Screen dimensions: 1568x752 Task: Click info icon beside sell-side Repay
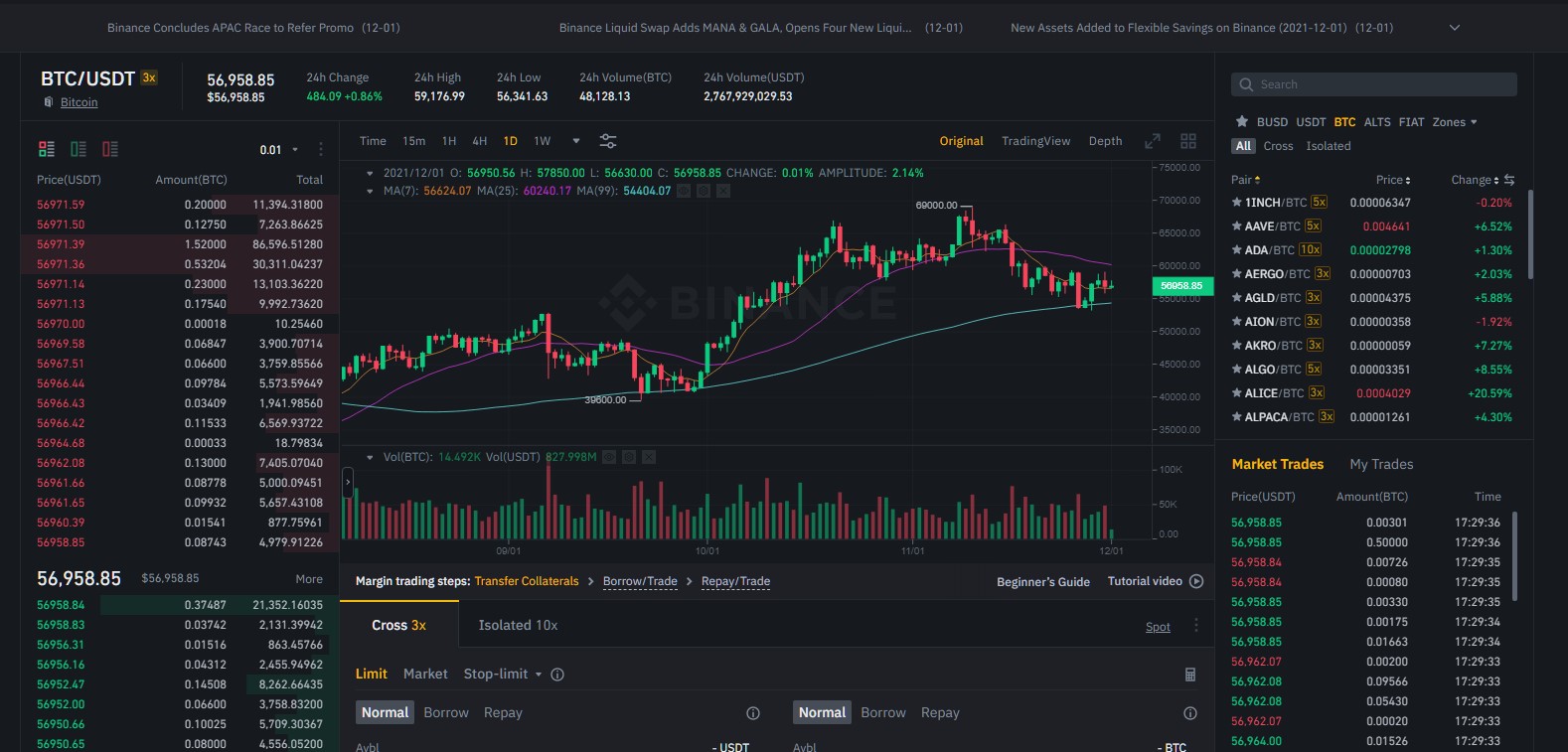1190,713
